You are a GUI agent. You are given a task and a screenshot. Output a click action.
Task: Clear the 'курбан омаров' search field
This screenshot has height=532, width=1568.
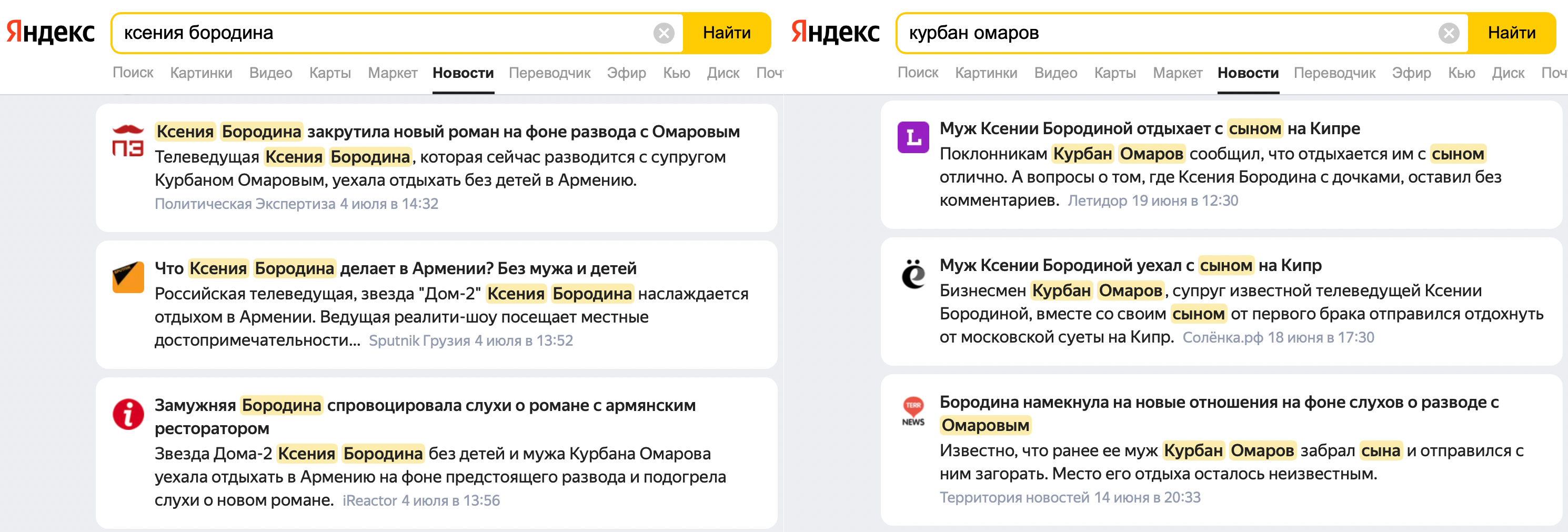[x=1449, y=33]
